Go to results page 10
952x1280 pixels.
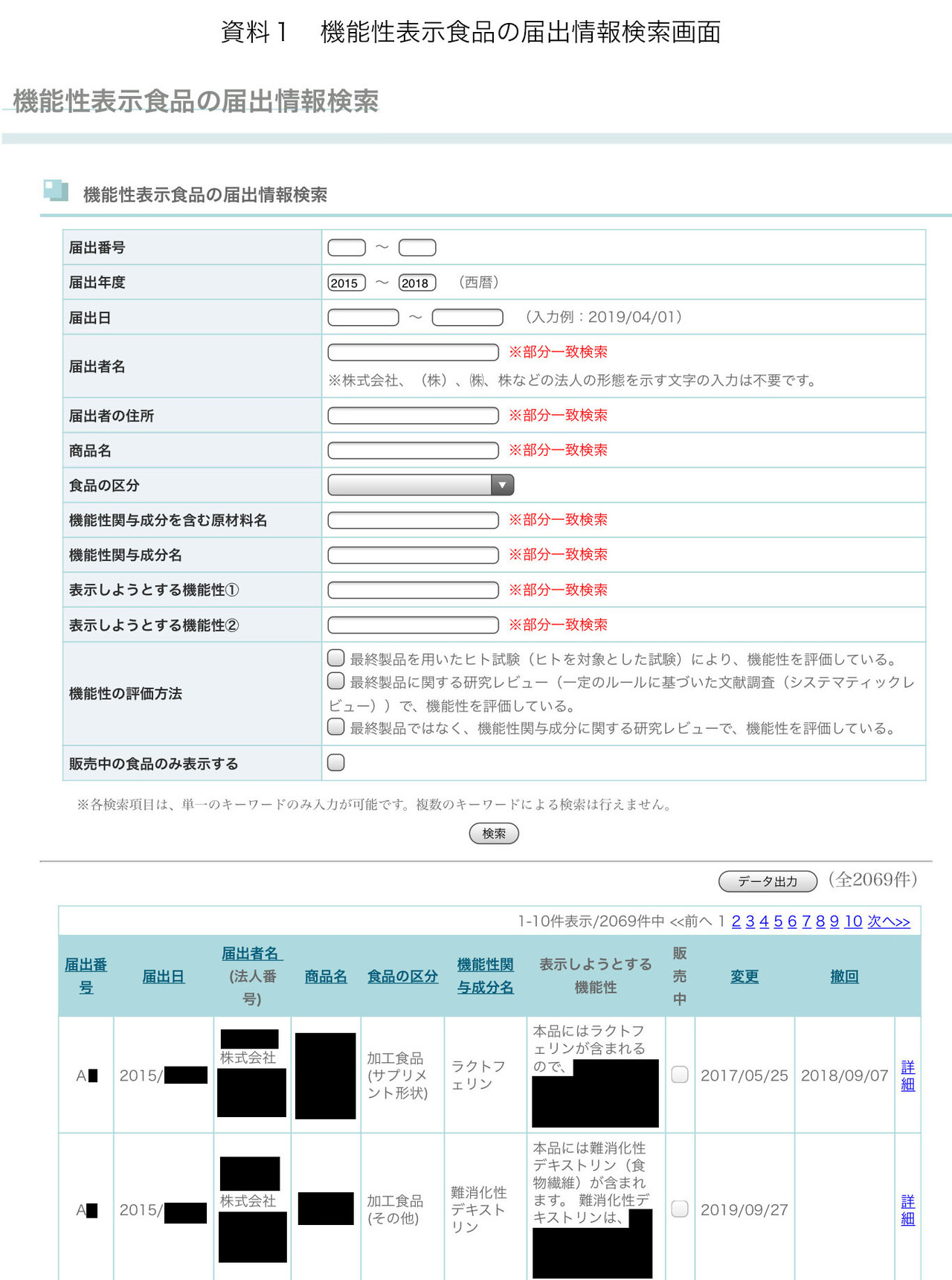point(853,922)
